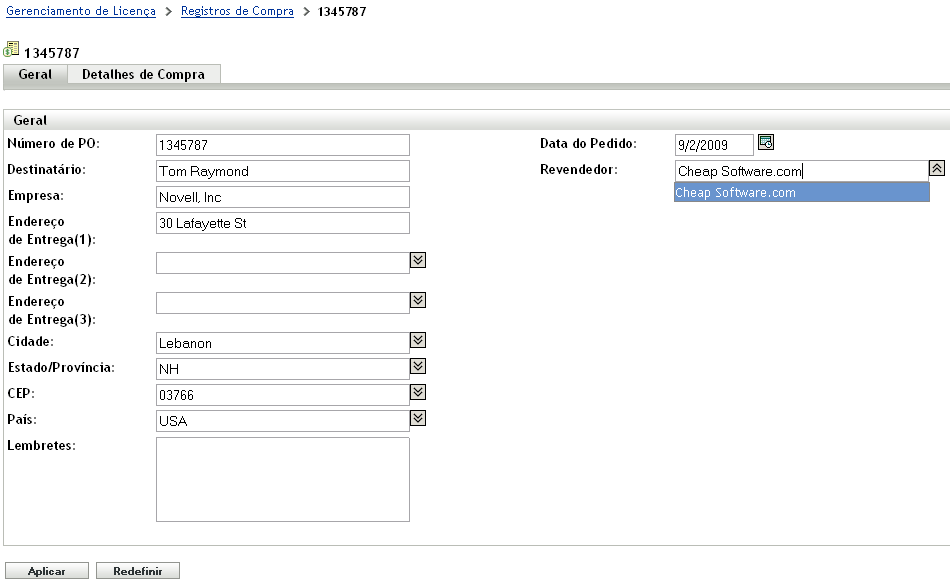Click the Empresa input field
Viewport: 950px width, 583px height.
coord(283,197)
